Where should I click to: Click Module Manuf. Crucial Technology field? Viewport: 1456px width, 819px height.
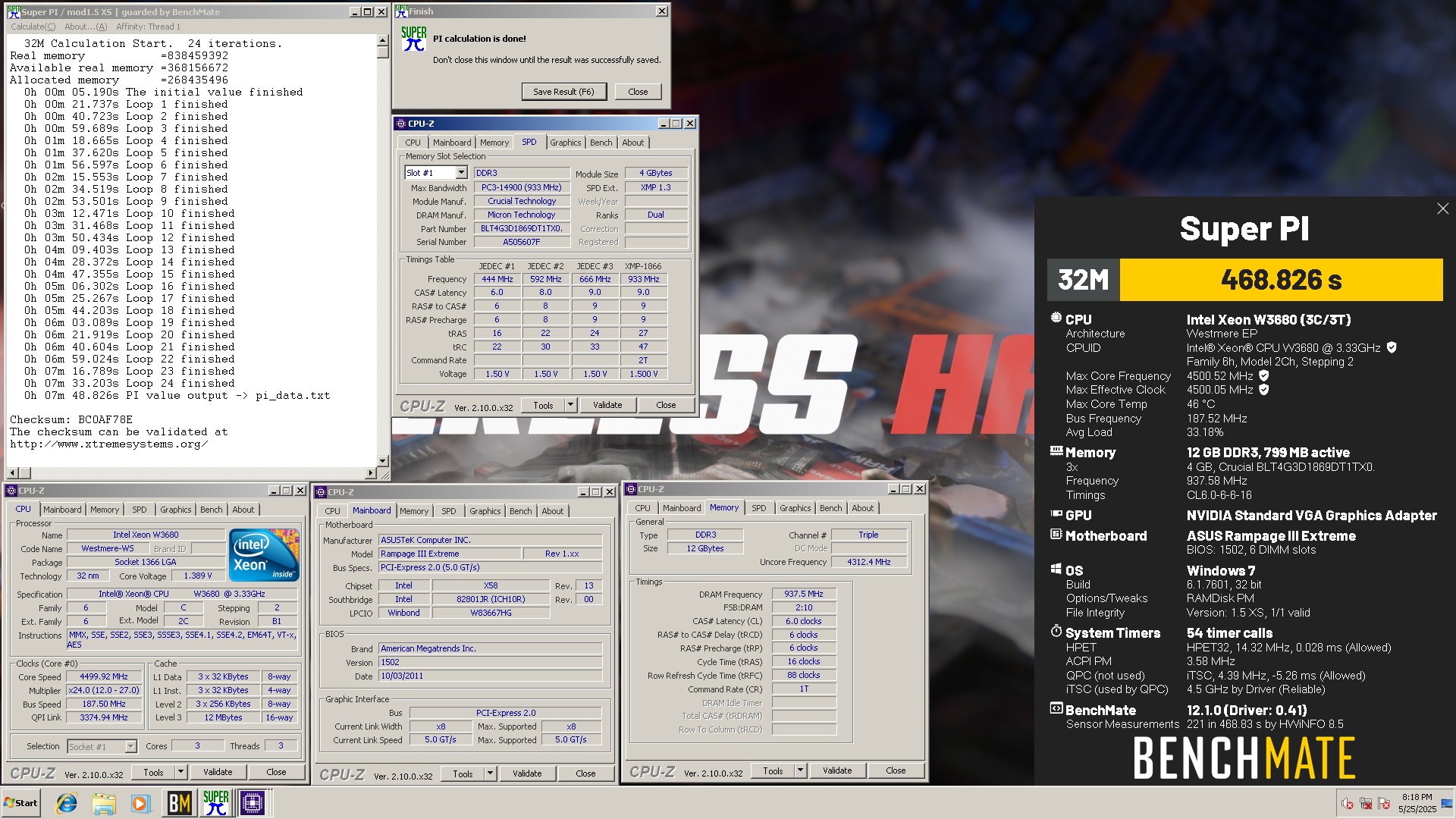coord(522,201)
